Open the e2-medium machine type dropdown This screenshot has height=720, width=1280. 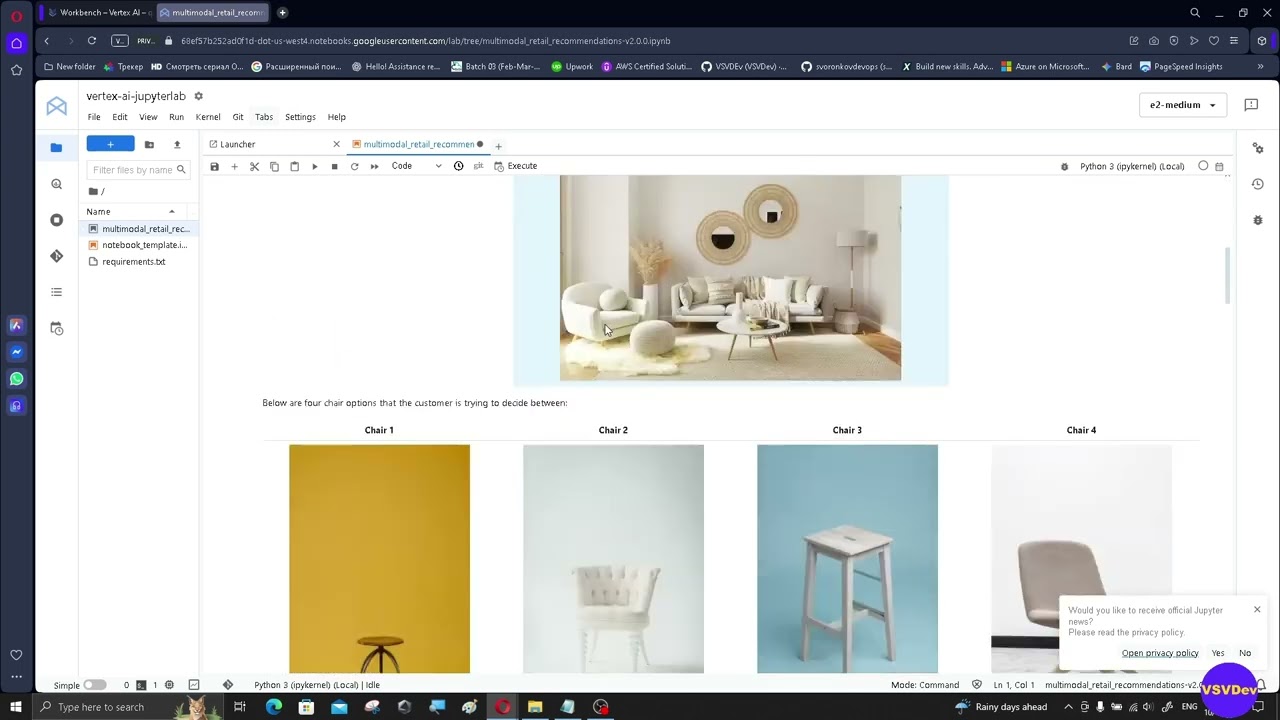point(1183,105)
